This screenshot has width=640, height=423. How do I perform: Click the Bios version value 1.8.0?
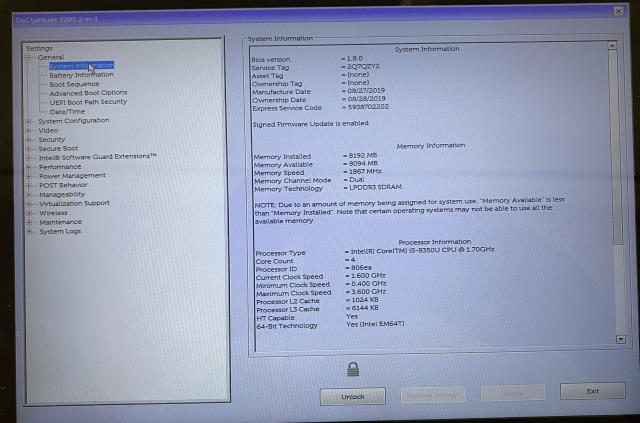(354, 59)
